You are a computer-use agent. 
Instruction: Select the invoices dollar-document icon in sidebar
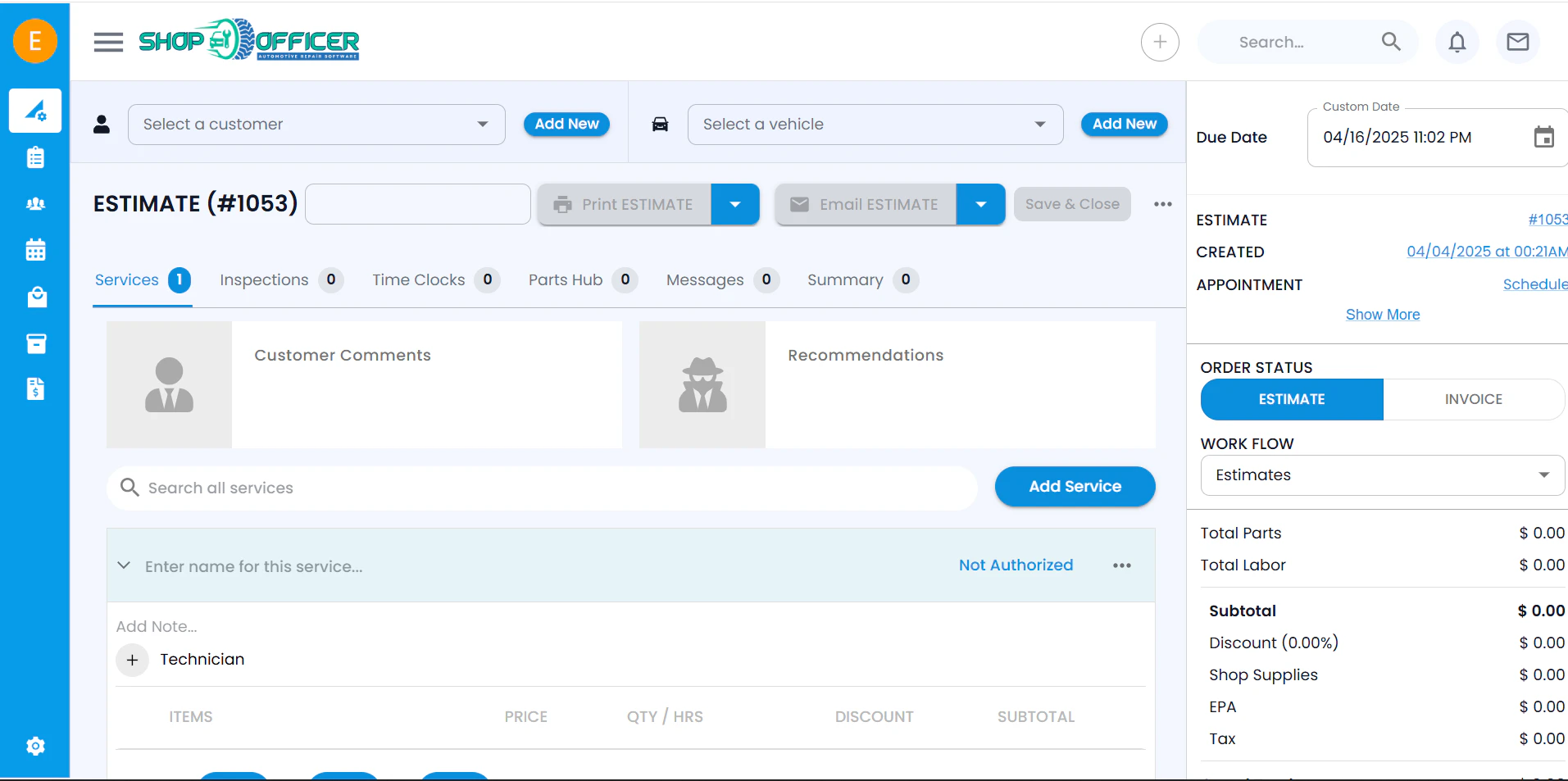(35, 389)
